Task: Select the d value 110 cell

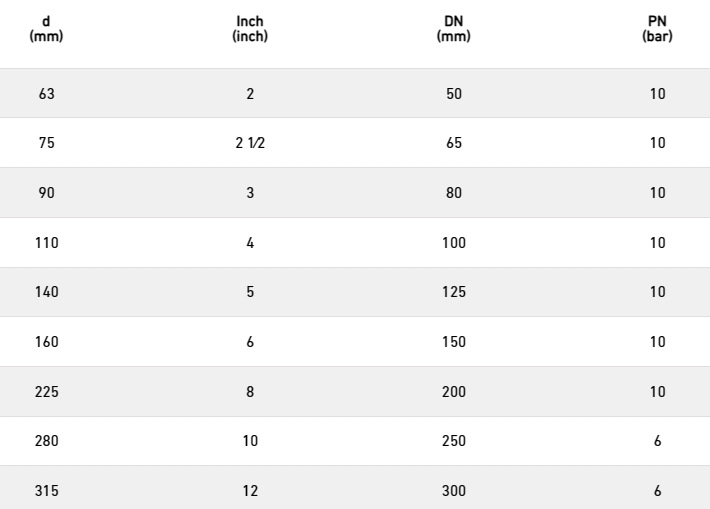Action: pyautogui.click(x=47, y=243)
